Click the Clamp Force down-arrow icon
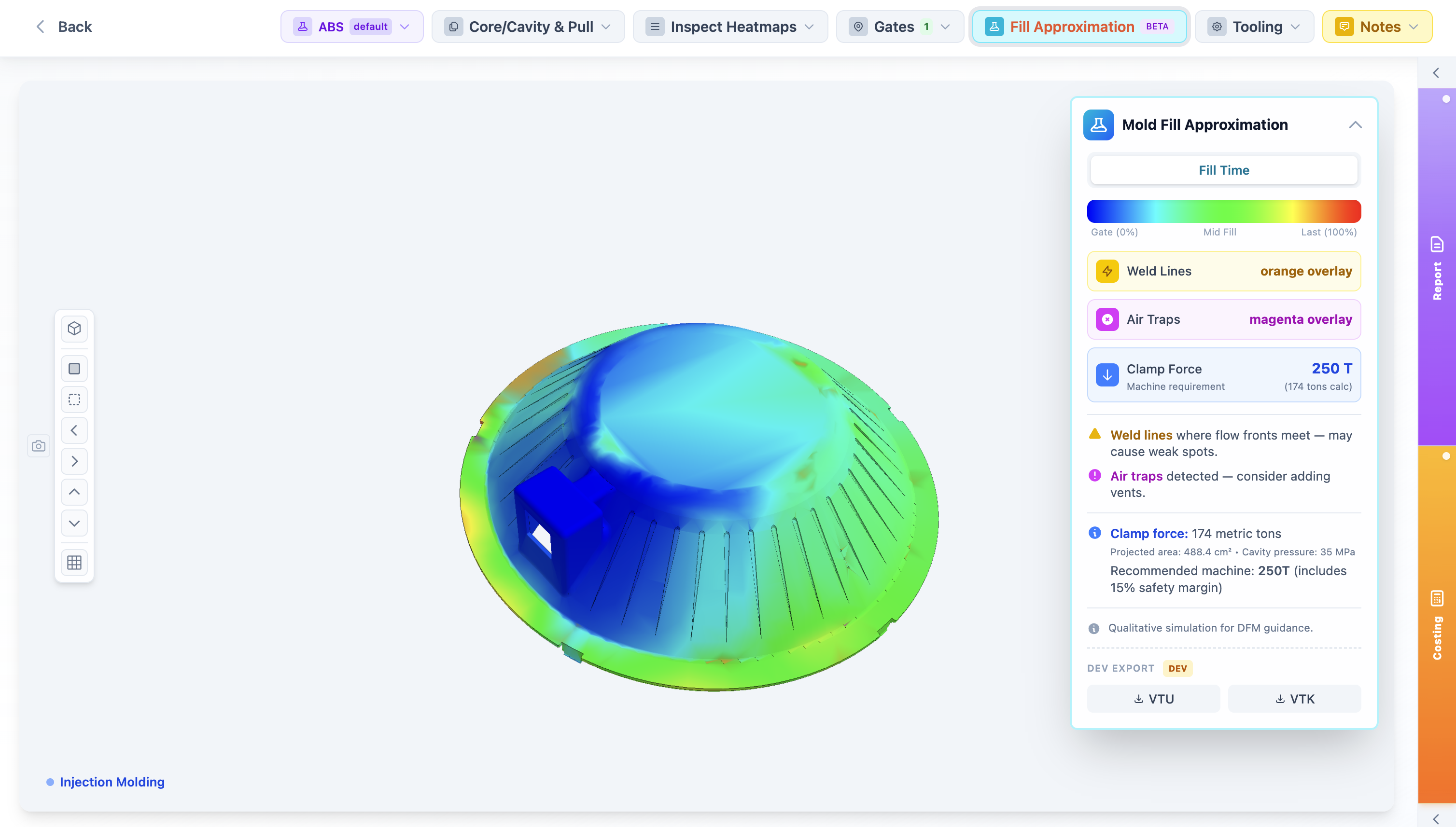The height and width of the screenshot is (827, 1456). 1106,374
